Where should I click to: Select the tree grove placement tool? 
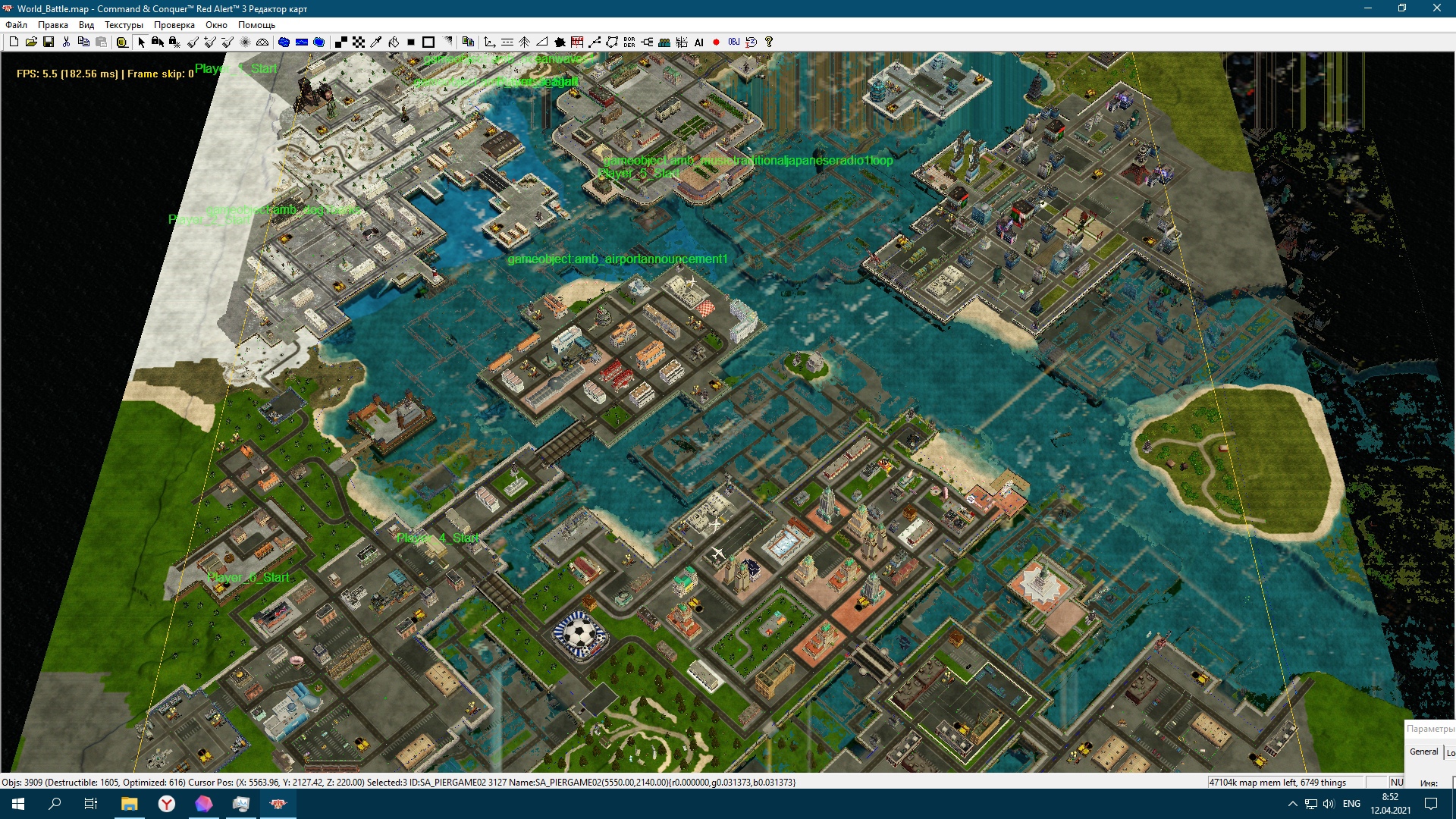(x=525, y=42)
